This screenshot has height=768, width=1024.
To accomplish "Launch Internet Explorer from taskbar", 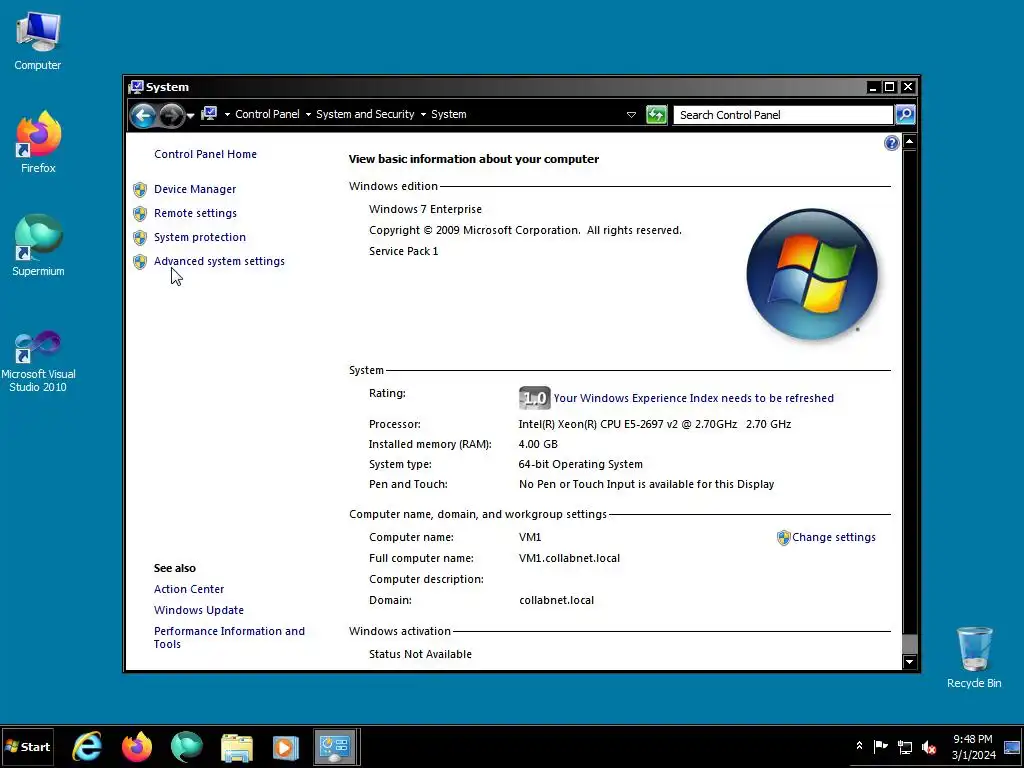I will click(87, 746).
